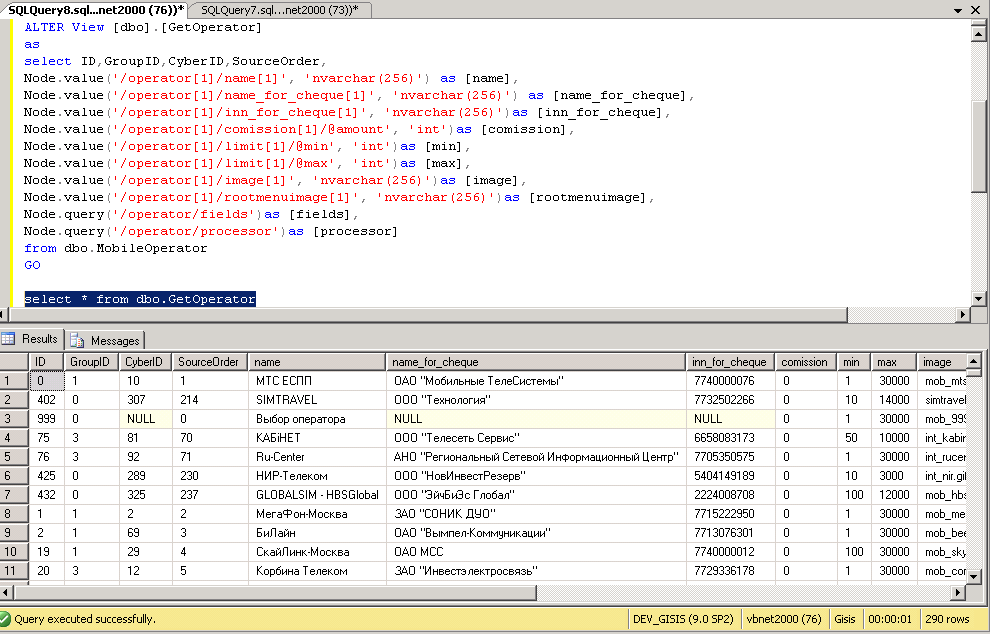Select the inn_for_cheque column header

tap(730, 362)
